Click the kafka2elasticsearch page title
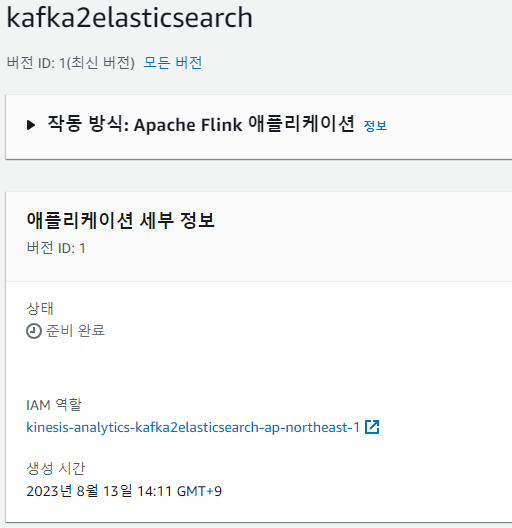This screenshot has height=528, width=512. (x=129, y=18)
